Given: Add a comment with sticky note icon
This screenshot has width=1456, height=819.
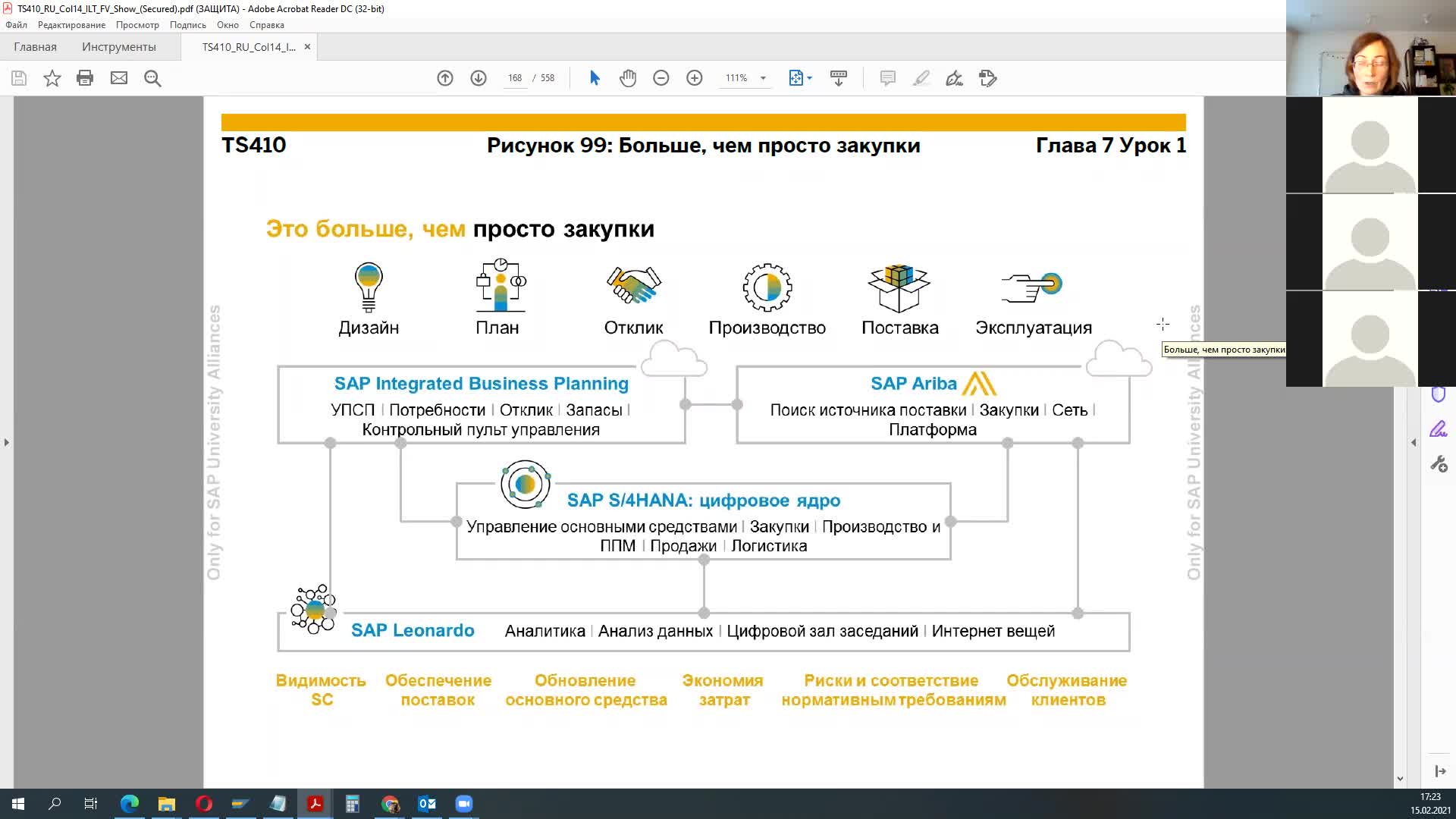Looking at the screenshot, I should coord(888,78).
